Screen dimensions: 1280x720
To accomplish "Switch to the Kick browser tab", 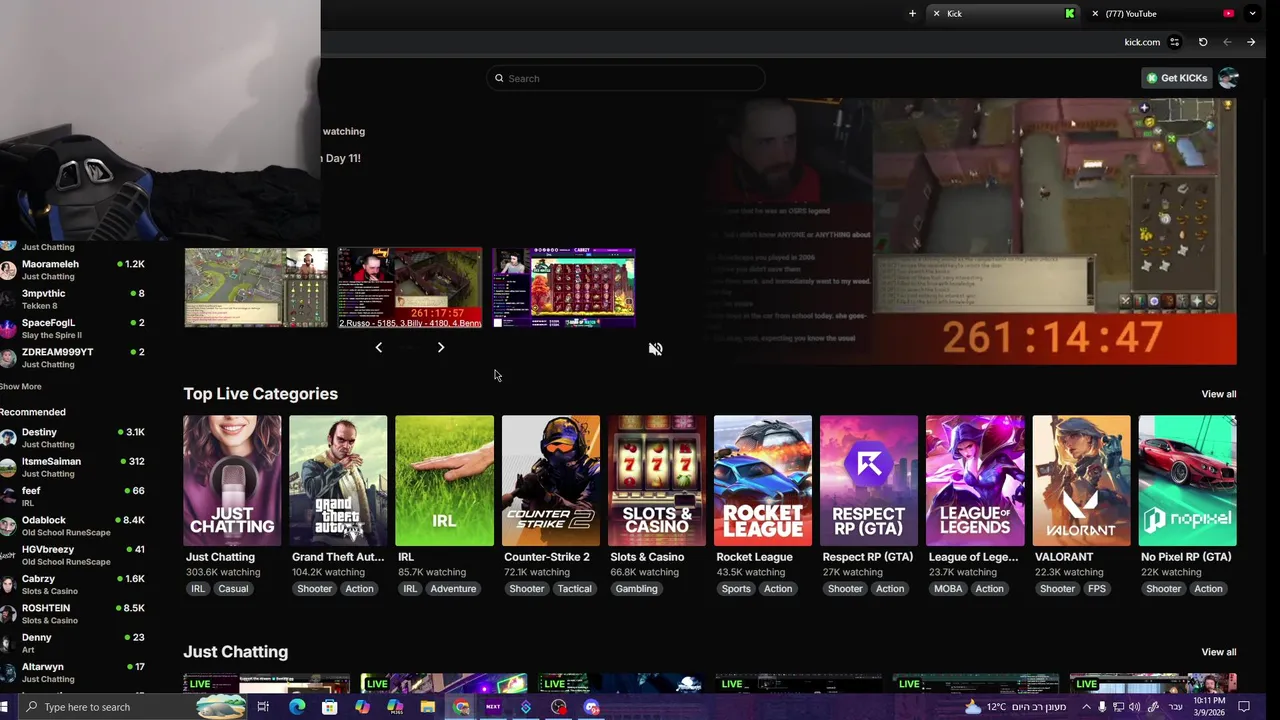I will tap(1003, 14).
